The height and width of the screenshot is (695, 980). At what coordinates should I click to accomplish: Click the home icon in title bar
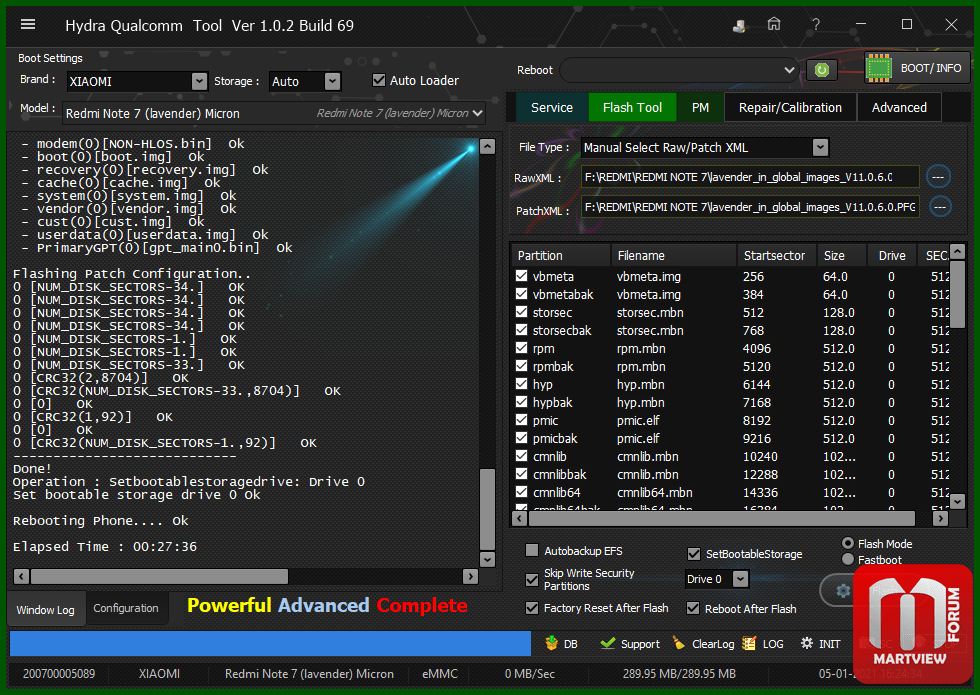774,24
